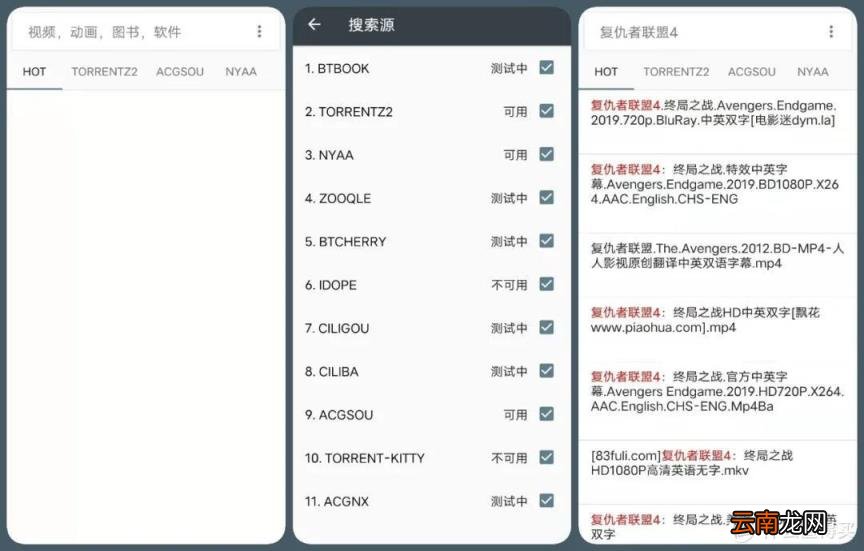The image size is (864, 551).
Task: Toggle TORRENTZ2 source checkbox
Action: point(547,111)
